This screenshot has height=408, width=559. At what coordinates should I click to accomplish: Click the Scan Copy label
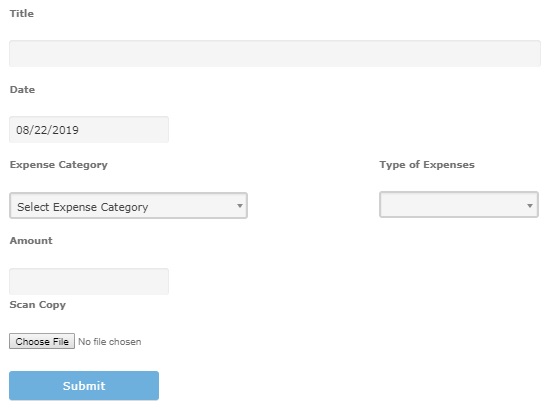38,305
